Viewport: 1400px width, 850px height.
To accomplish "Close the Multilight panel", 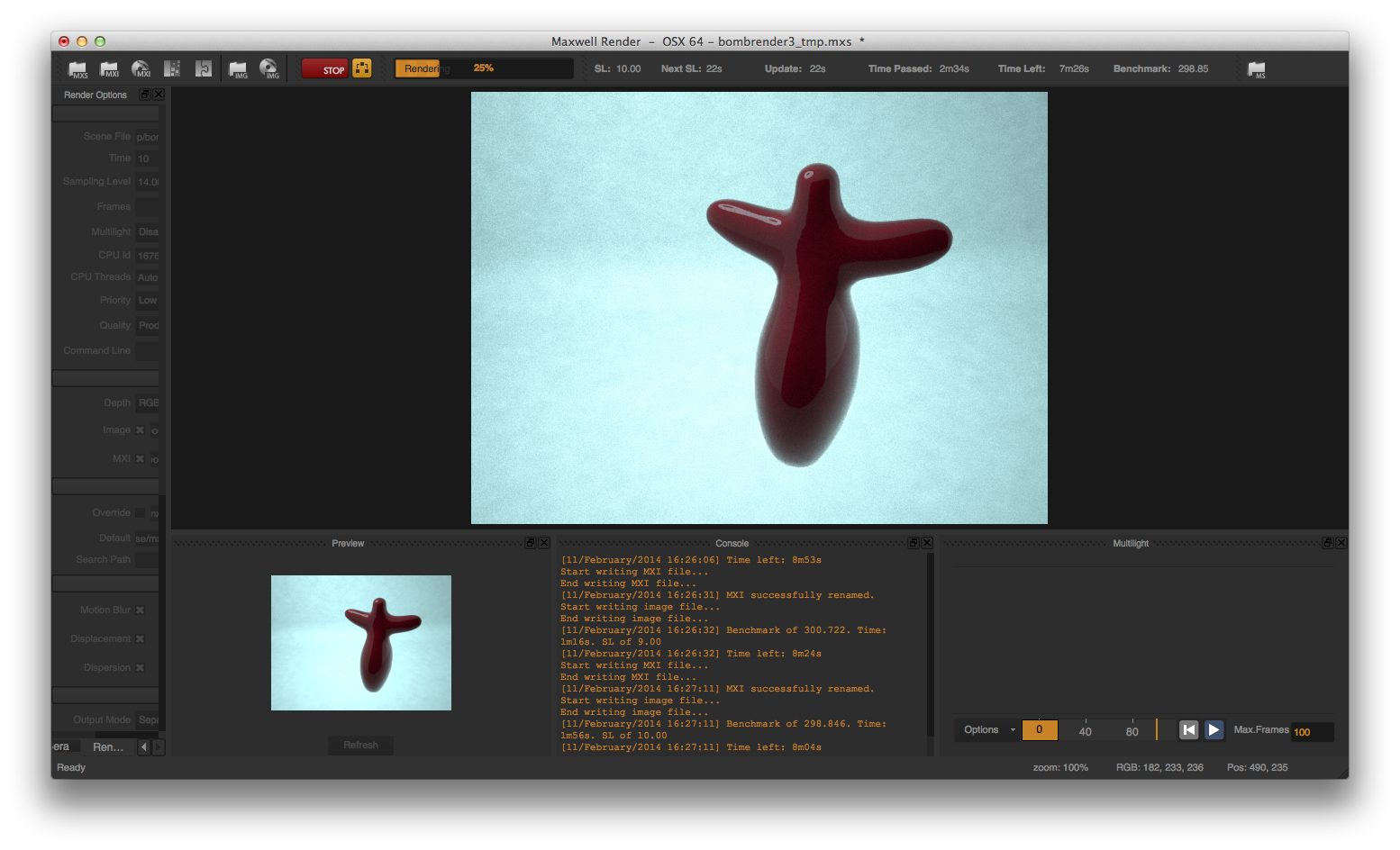I will 1341,543.
